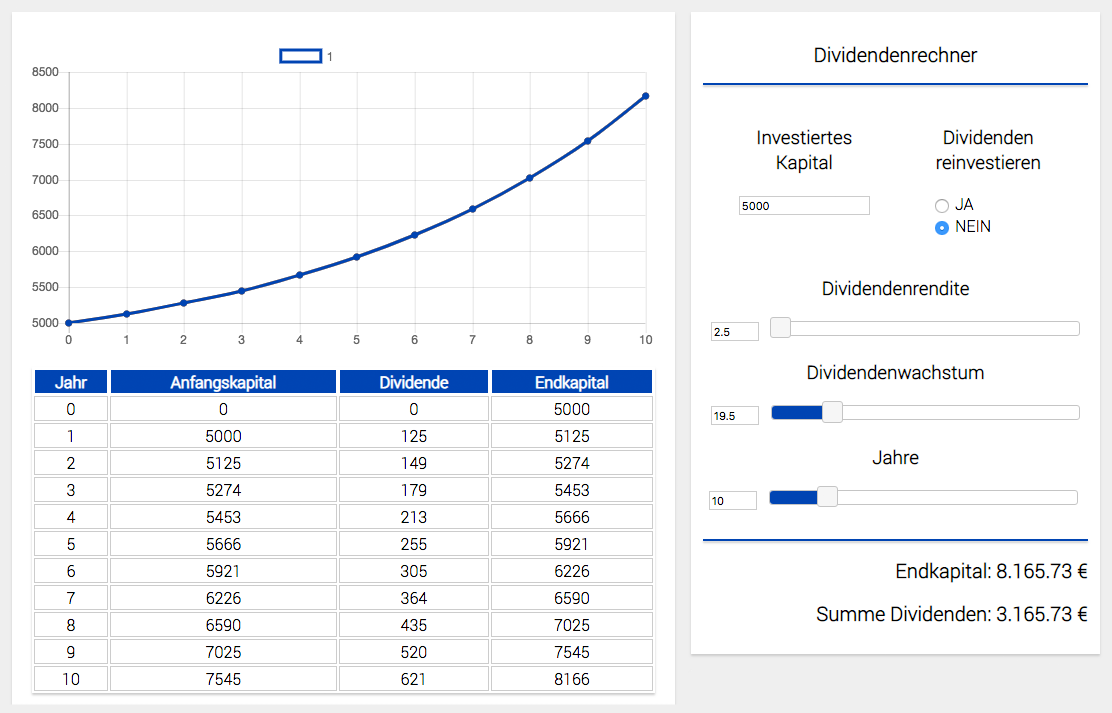The height and width of the screenshot is (713, 1112).
Task: Click the Endkapital cell 6226
Action: coord(572,571)
